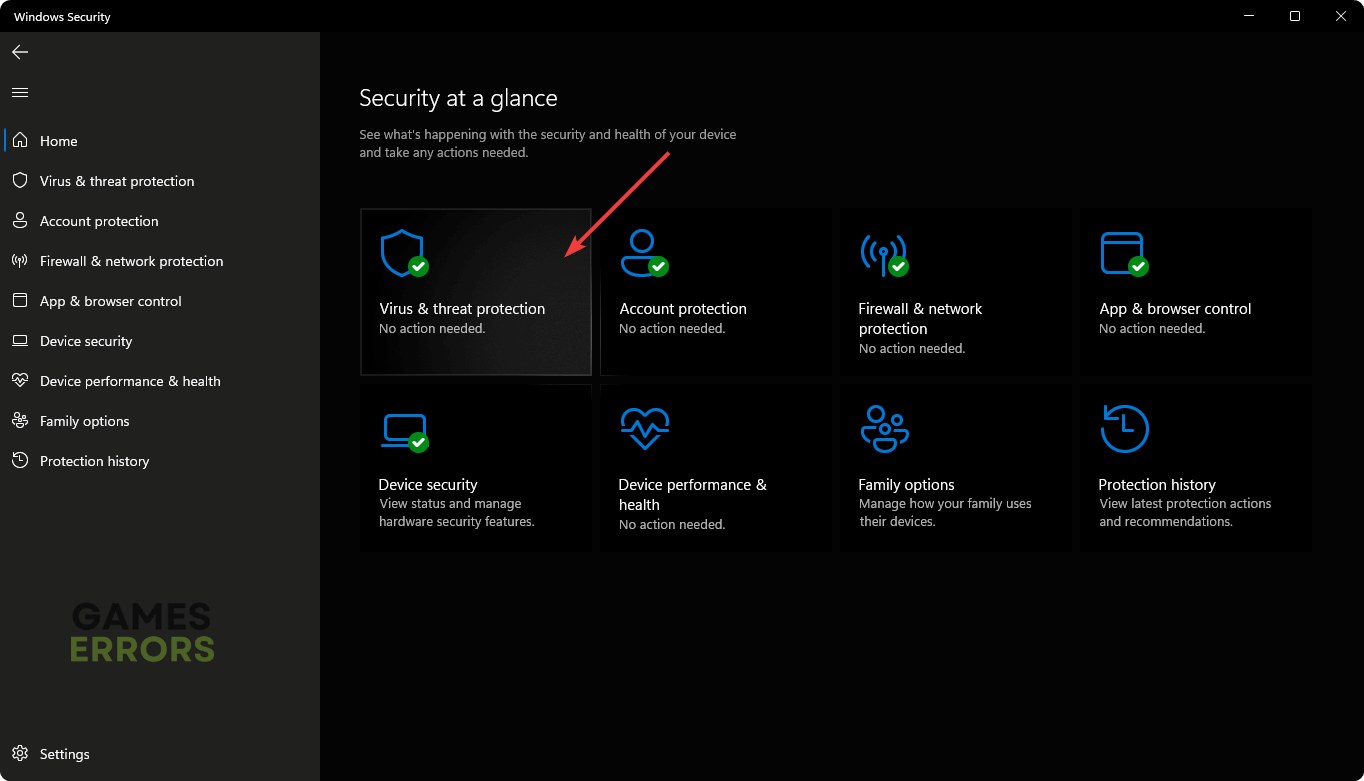Open Virus & threat protection in sidebar
This screenshot has height=781, width=1364.
tap(117, 181)
